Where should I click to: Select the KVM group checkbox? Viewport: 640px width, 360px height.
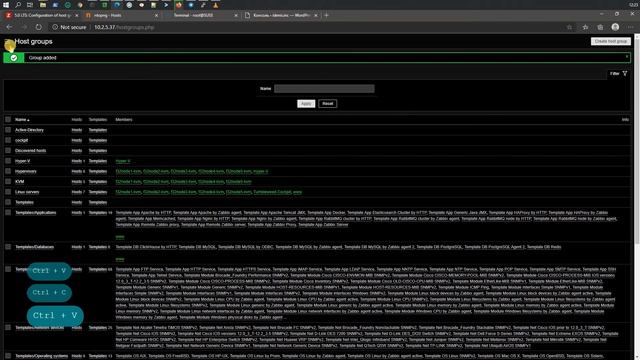pyautogui.click(x=8, y=181)
